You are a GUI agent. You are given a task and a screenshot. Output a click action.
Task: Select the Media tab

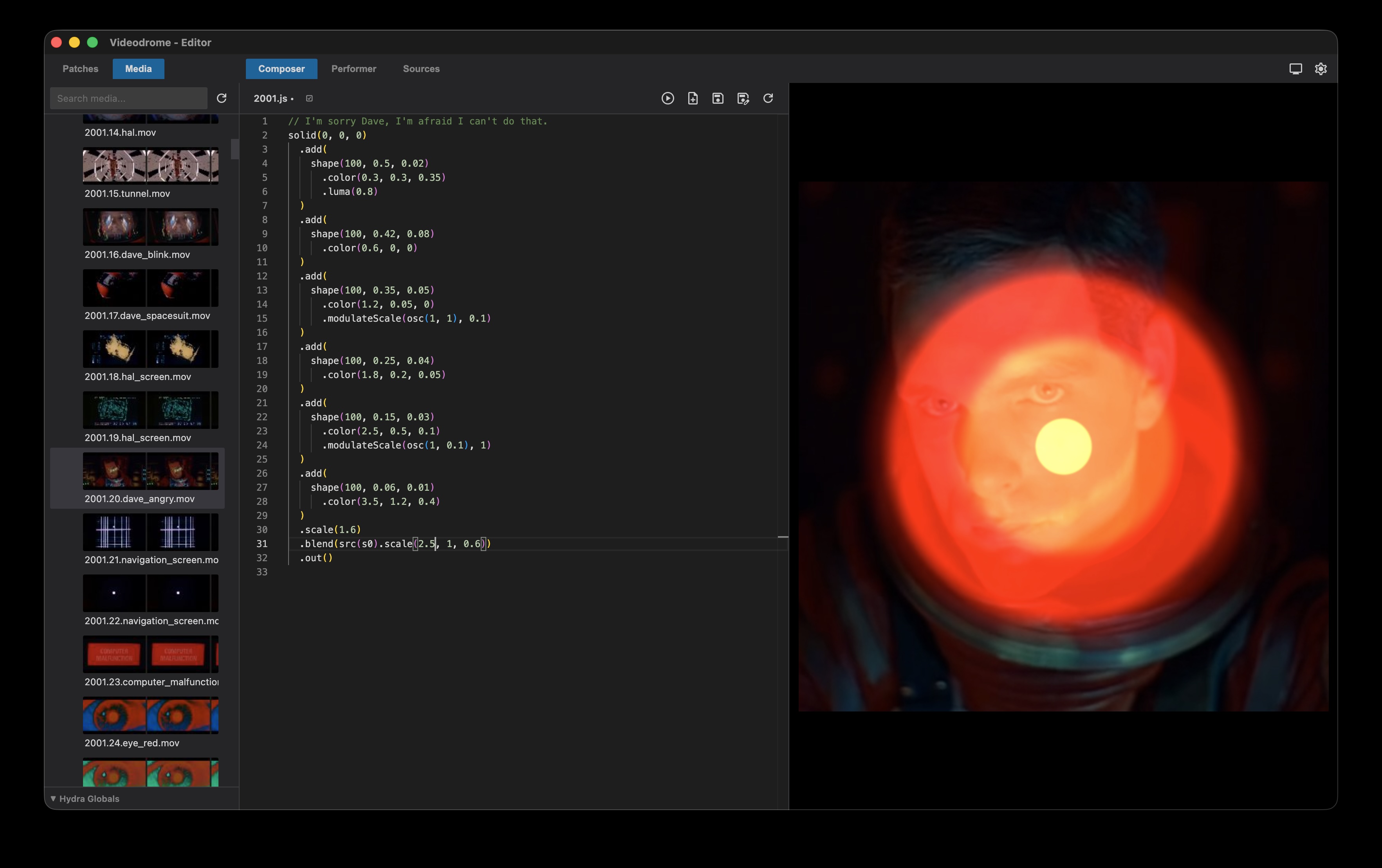tap(138, 69)
